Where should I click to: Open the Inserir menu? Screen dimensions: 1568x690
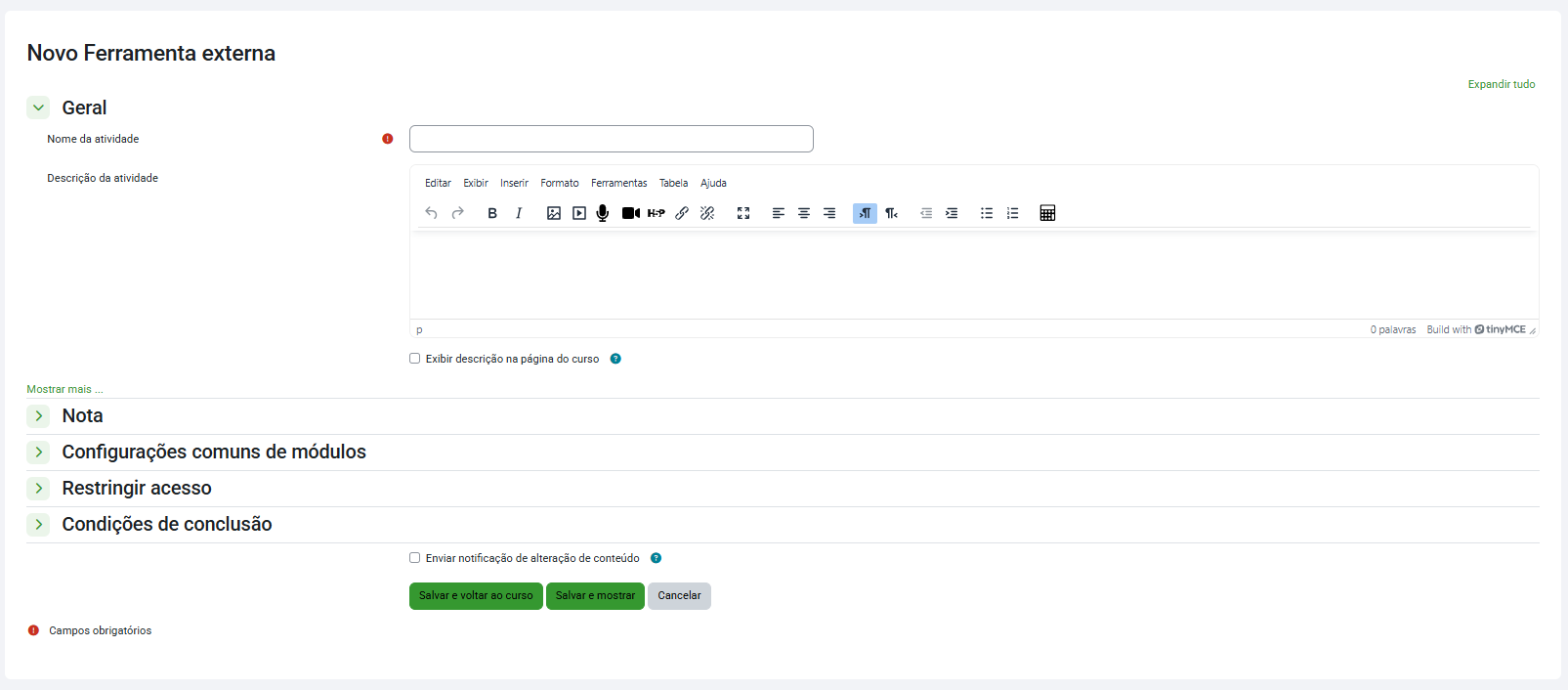[x=514, y=183]
